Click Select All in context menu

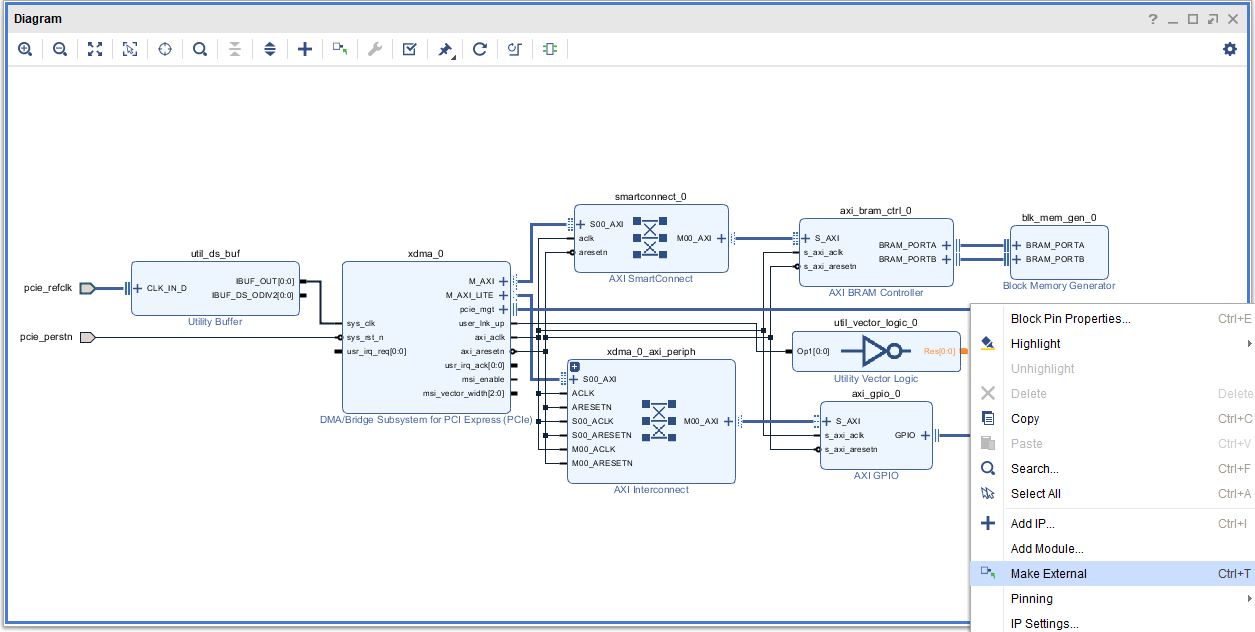(x=1035, y=494)
